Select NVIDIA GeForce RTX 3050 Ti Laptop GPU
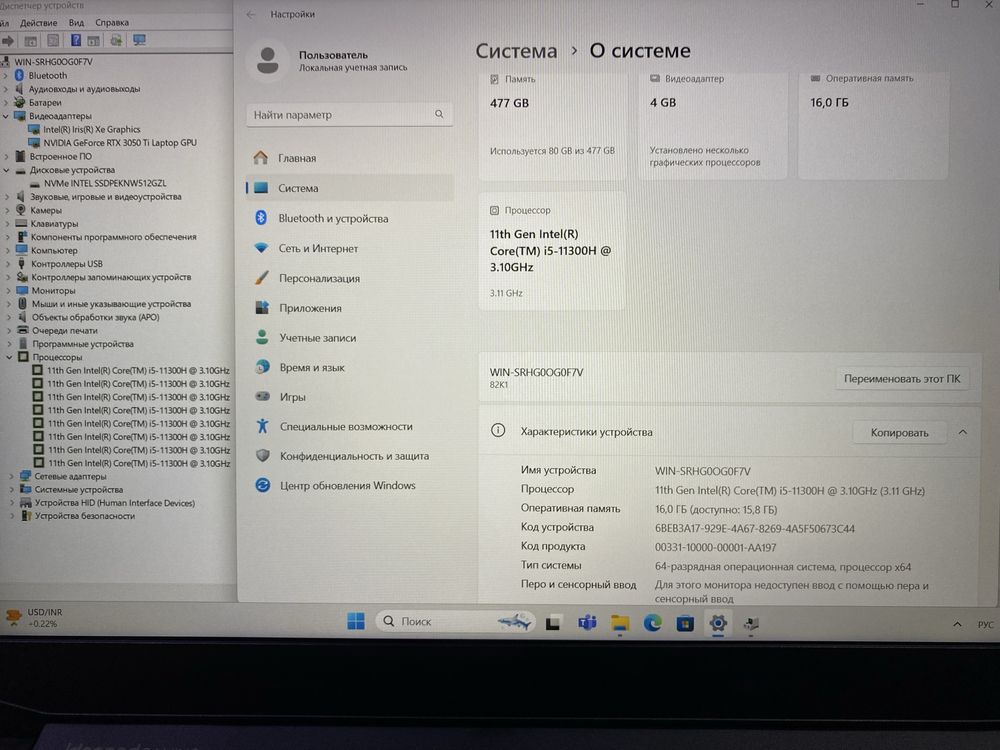The width and height of the screenshot is (1000, 750). coord(119,143)
